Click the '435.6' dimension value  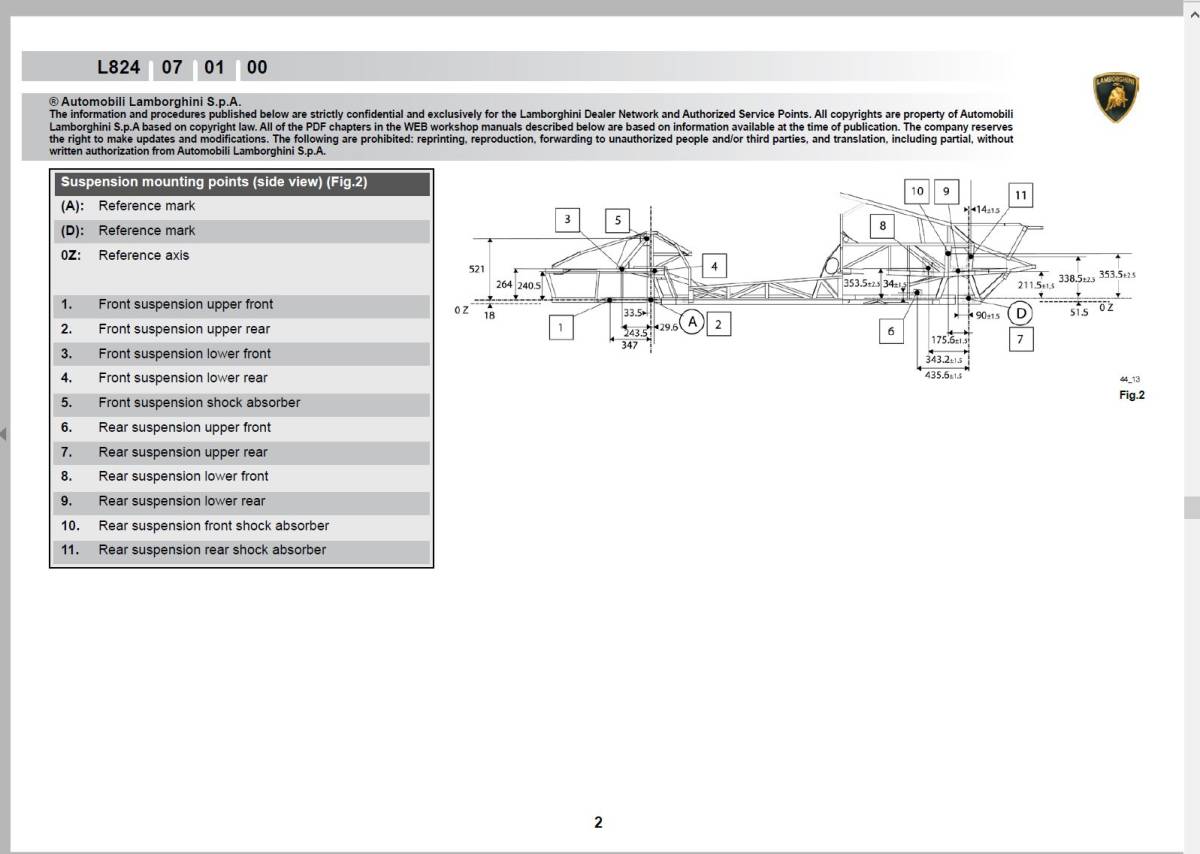pos(943,375)
